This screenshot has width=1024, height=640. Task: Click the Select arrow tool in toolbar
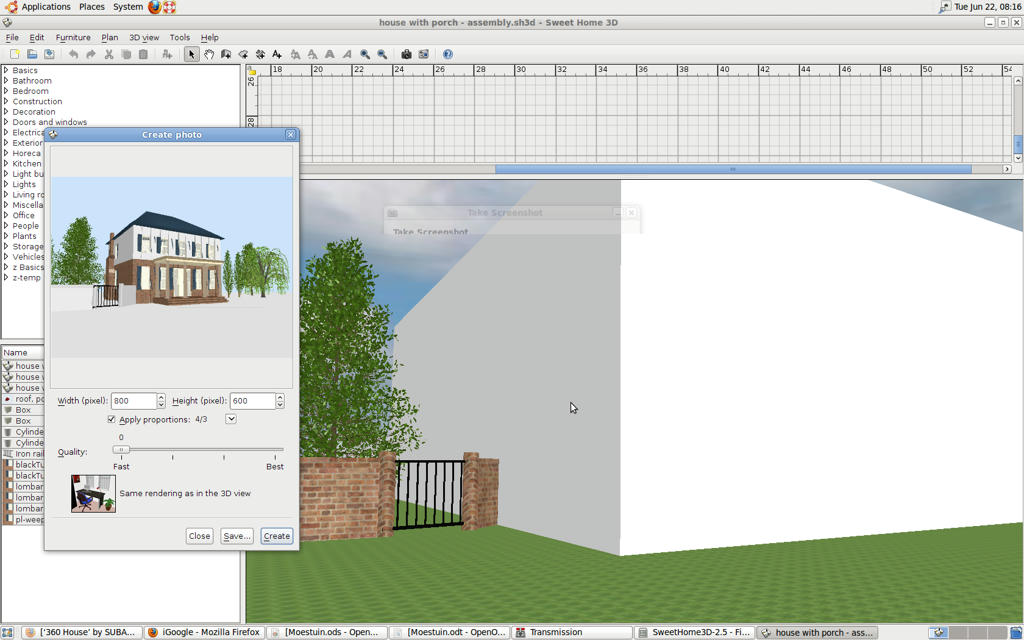point(191,54)
